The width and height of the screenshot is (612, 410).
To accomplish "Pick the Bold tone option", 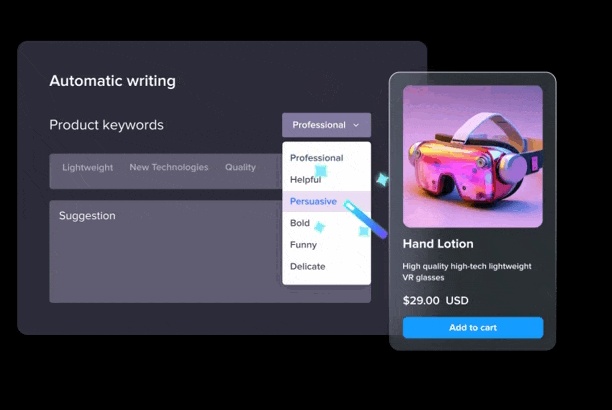I will click(x=300, y=223).
